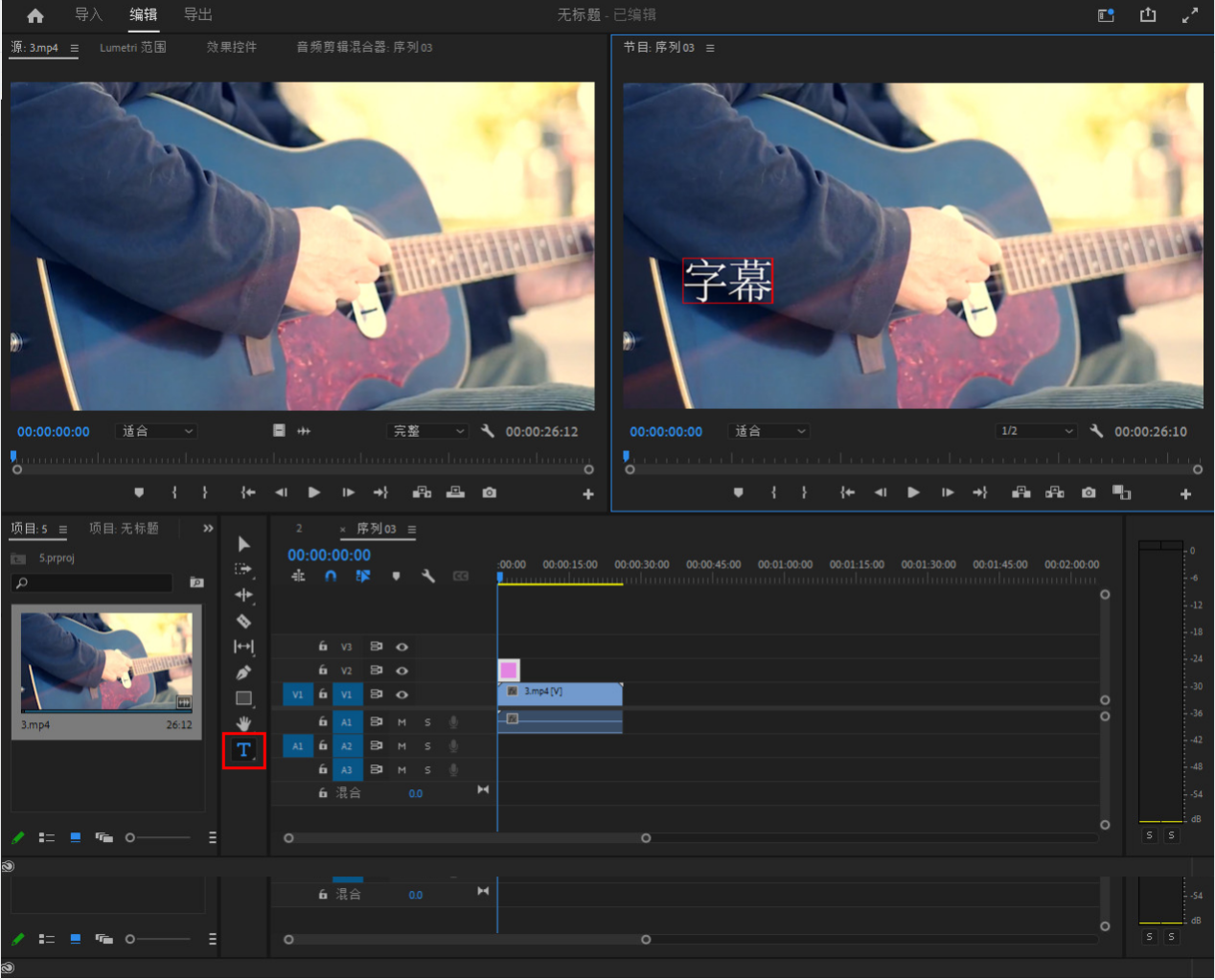
Task: Hide the V2 track output
Action: pos(402,671)
